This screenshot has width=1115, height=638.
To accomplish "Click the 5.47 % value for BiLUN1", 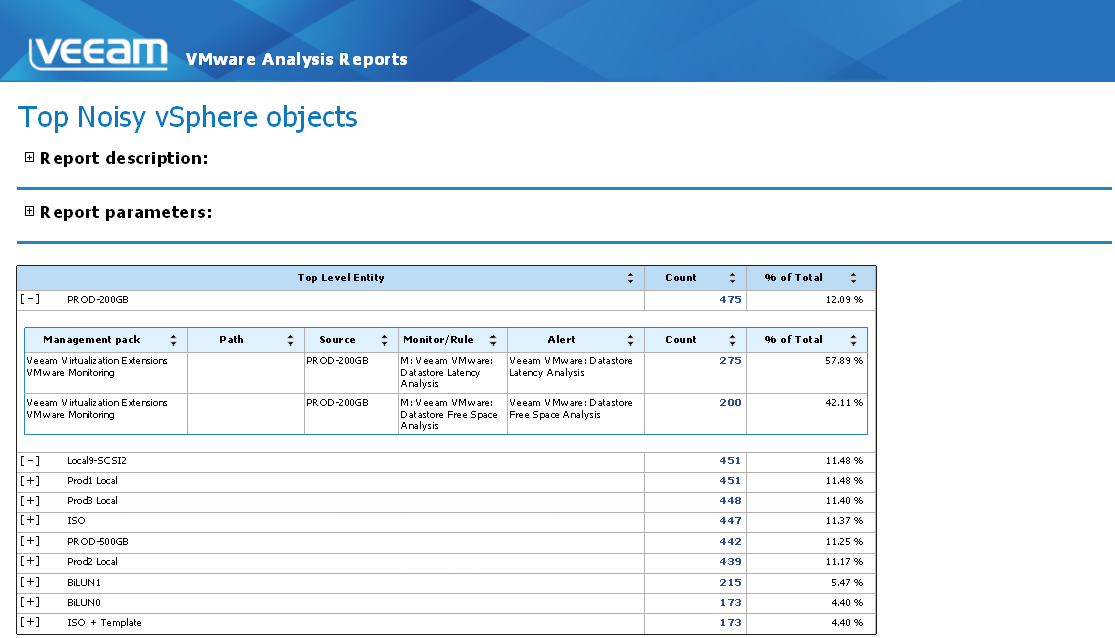I will [x=847, y=583].
